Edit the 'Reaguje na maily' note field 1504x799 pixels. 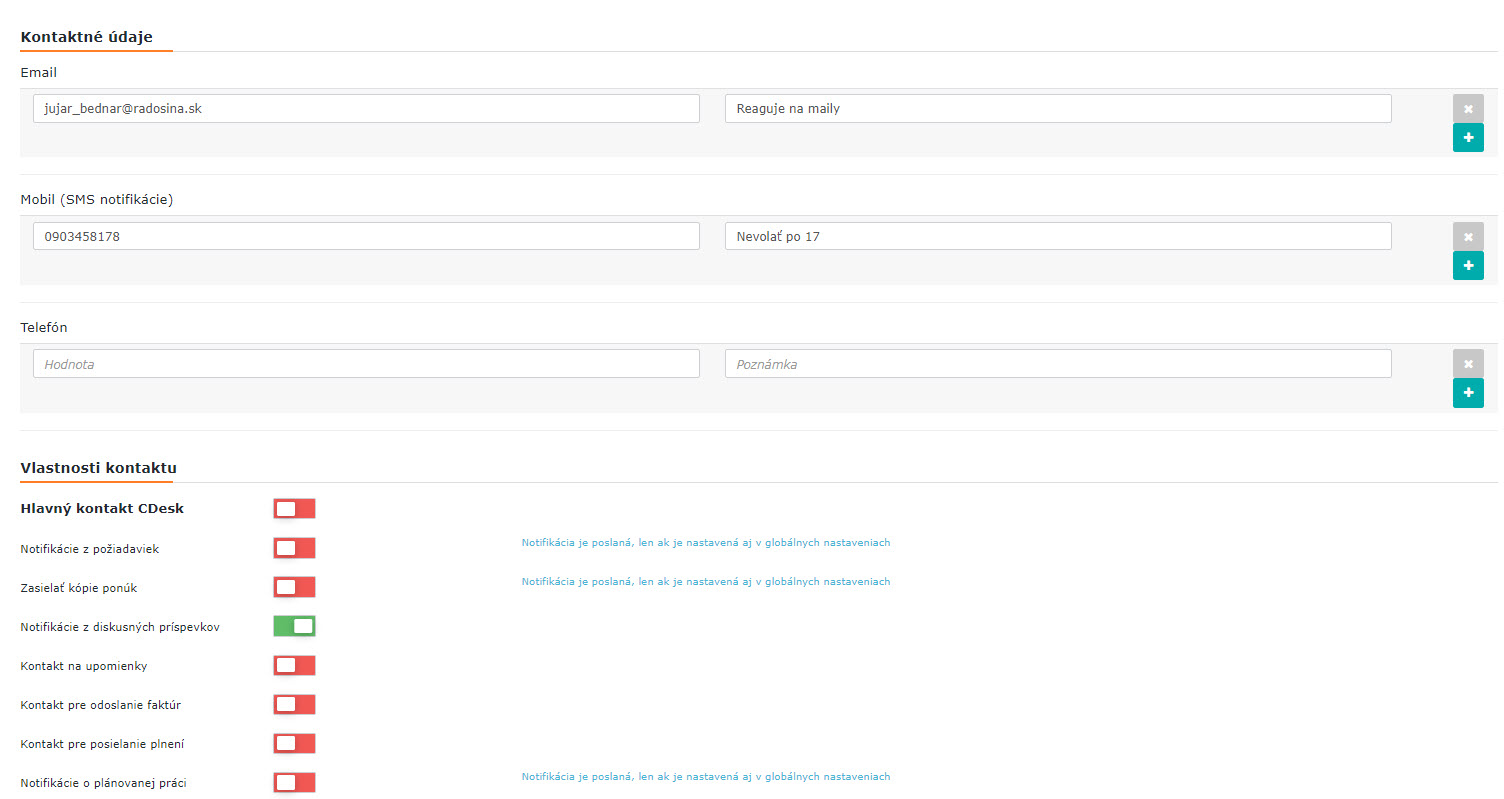pyautogui.click(x=1057, y=108)
